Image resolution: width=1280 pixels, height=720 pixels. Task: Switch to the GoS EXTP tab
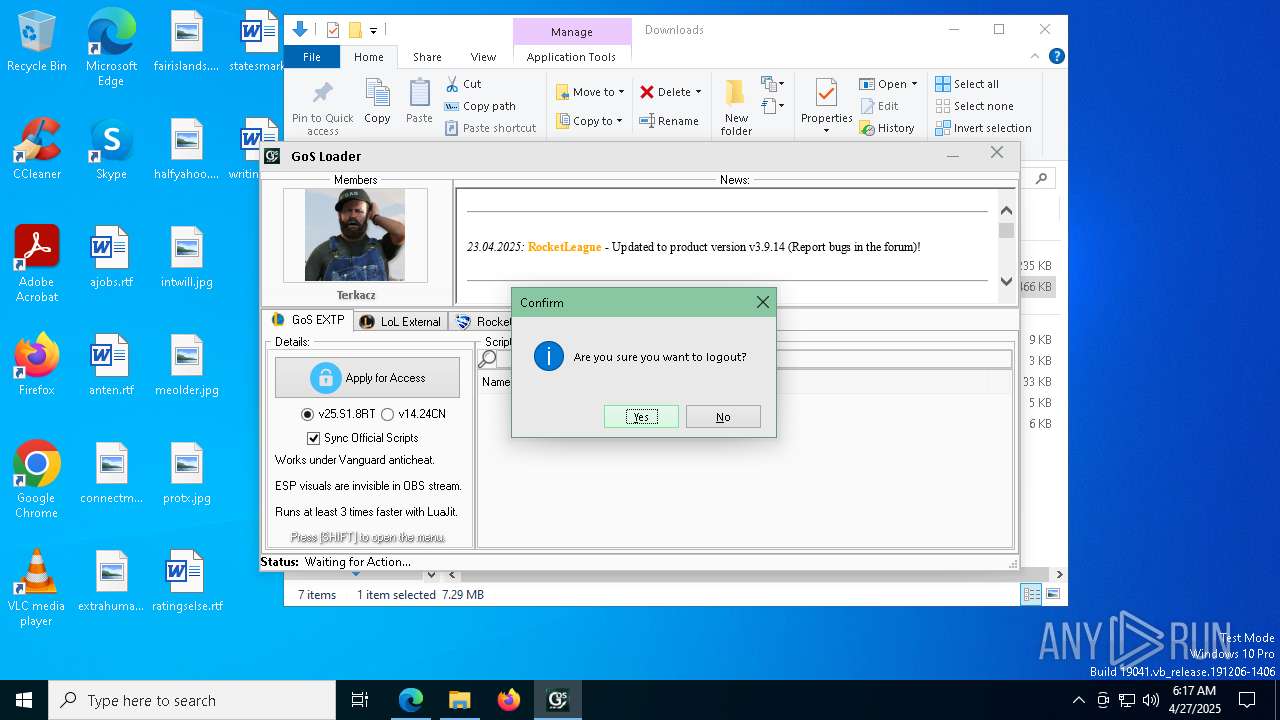[x=308, y=321]
